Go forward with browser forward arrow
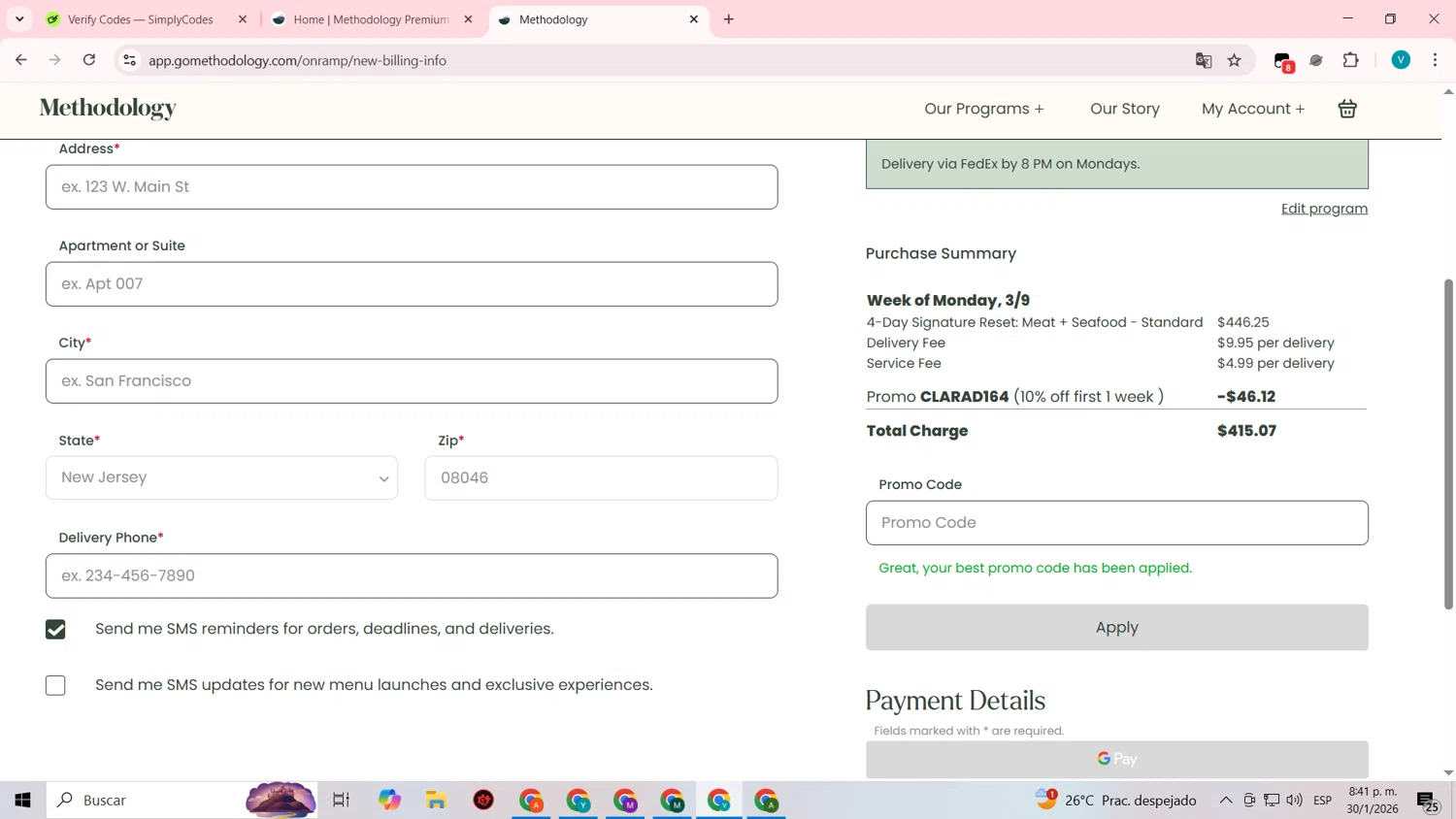The image size is (1456, 819). (x=55, y=60)
